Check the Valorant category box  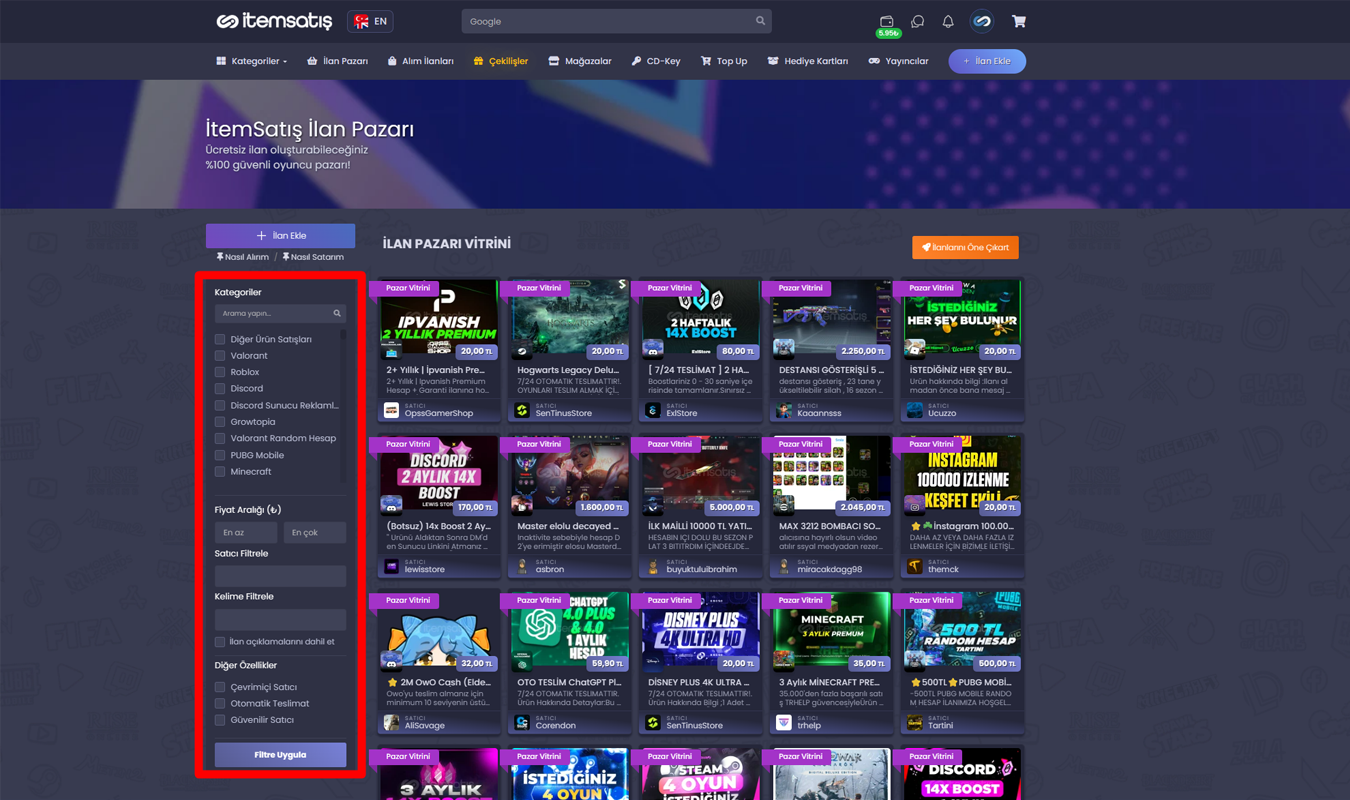[x=220, y=356]
